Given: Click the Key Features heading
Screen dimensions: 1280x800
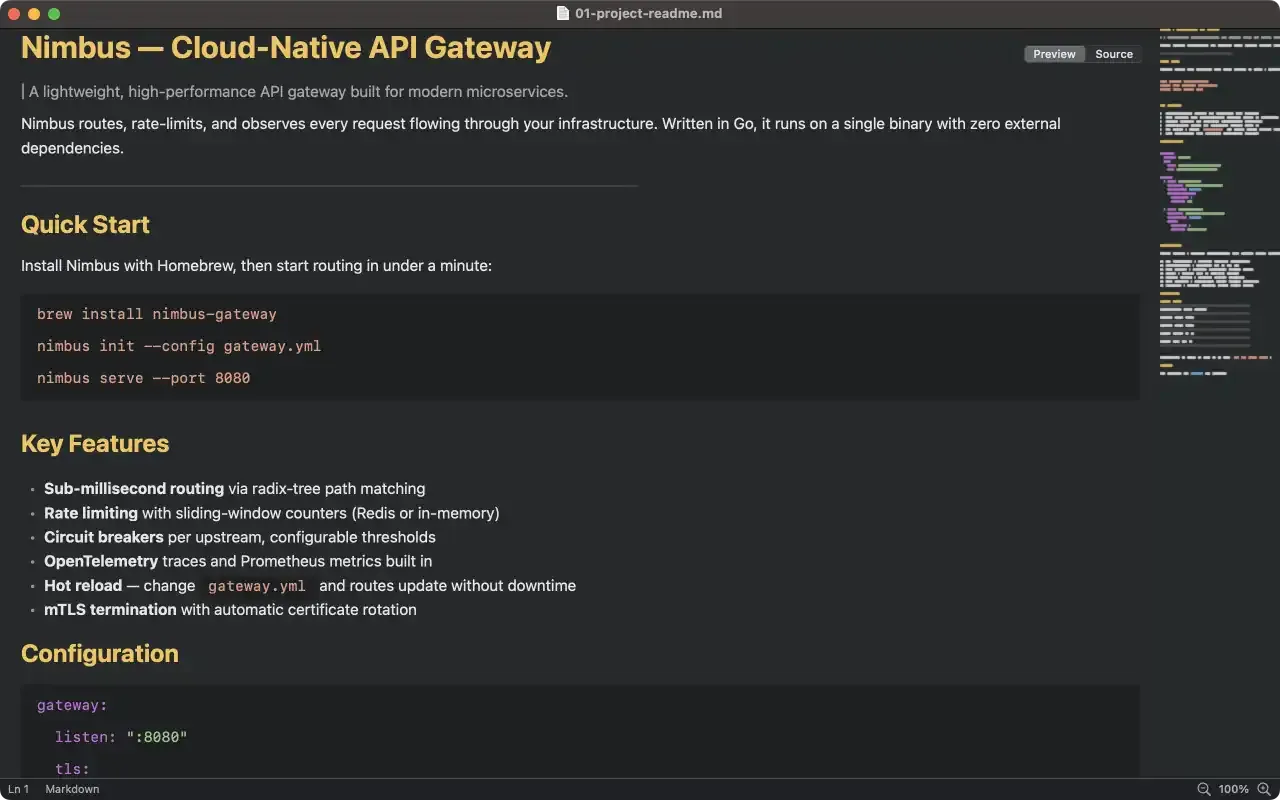Looking at the screenshot, I should click(x=95, y=444).
